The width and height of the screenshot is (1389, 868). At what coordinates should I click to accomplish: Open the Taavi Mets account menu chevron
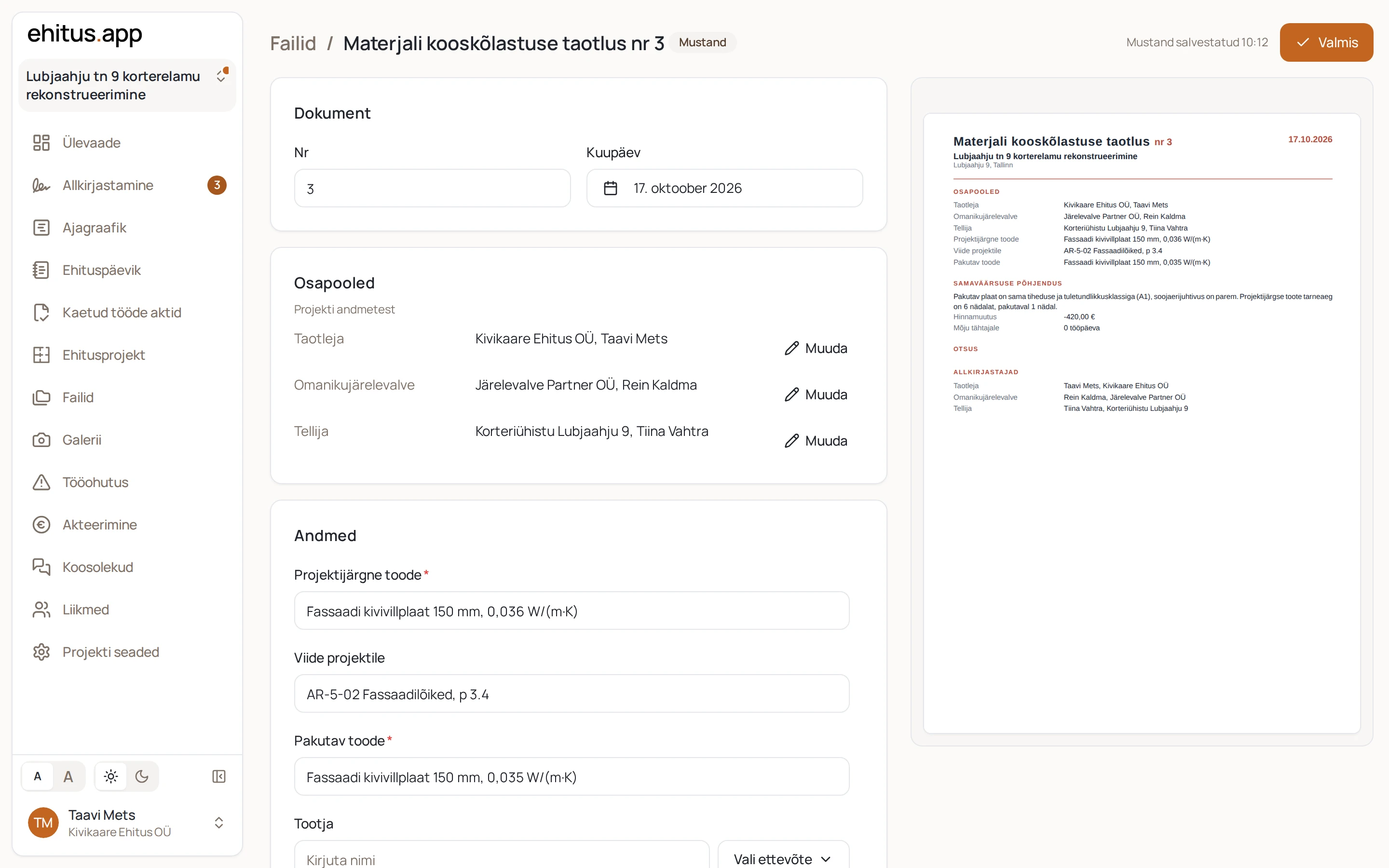tap(218, 823)
